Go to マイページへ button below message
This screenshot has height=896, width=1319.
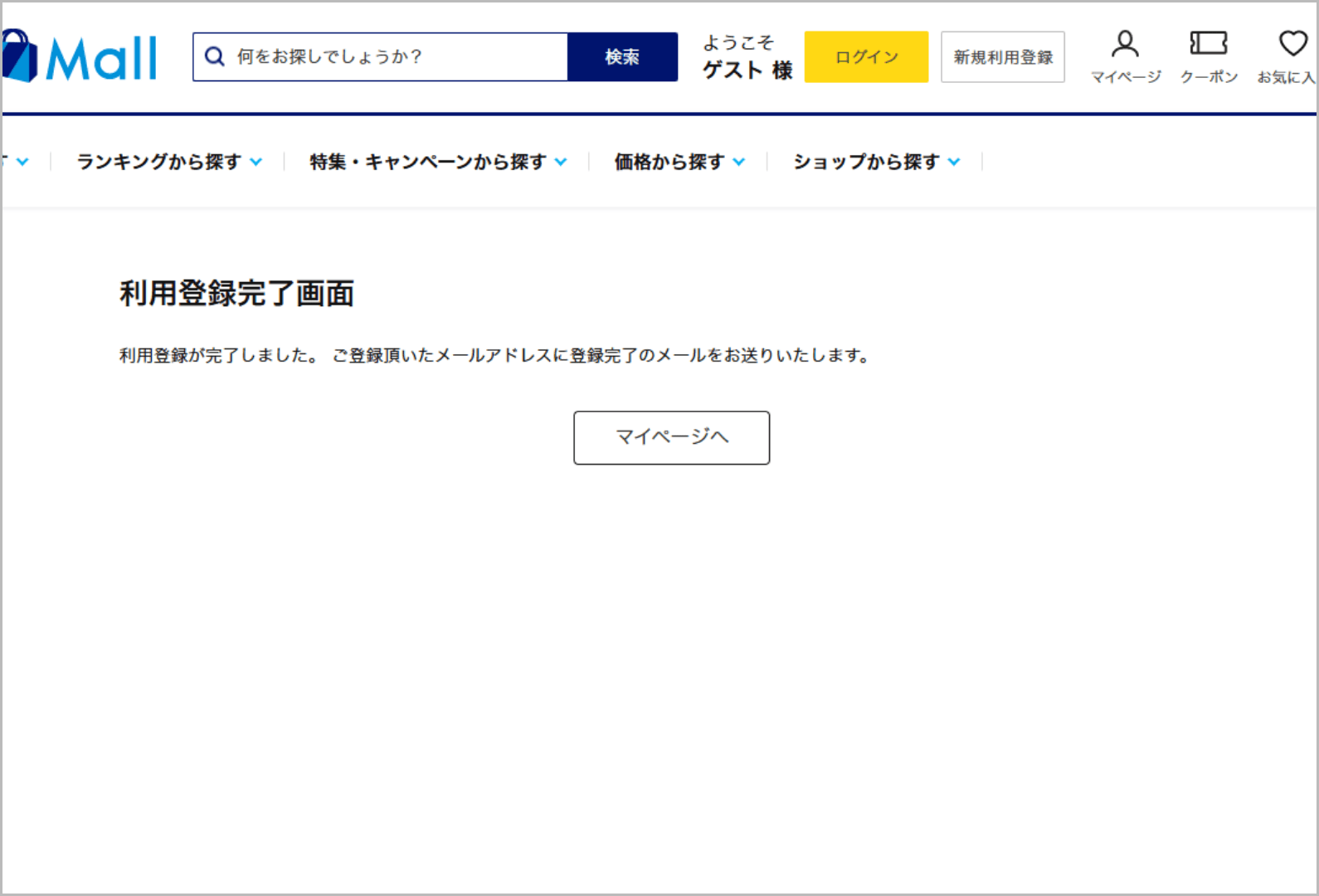coord(671,437)
